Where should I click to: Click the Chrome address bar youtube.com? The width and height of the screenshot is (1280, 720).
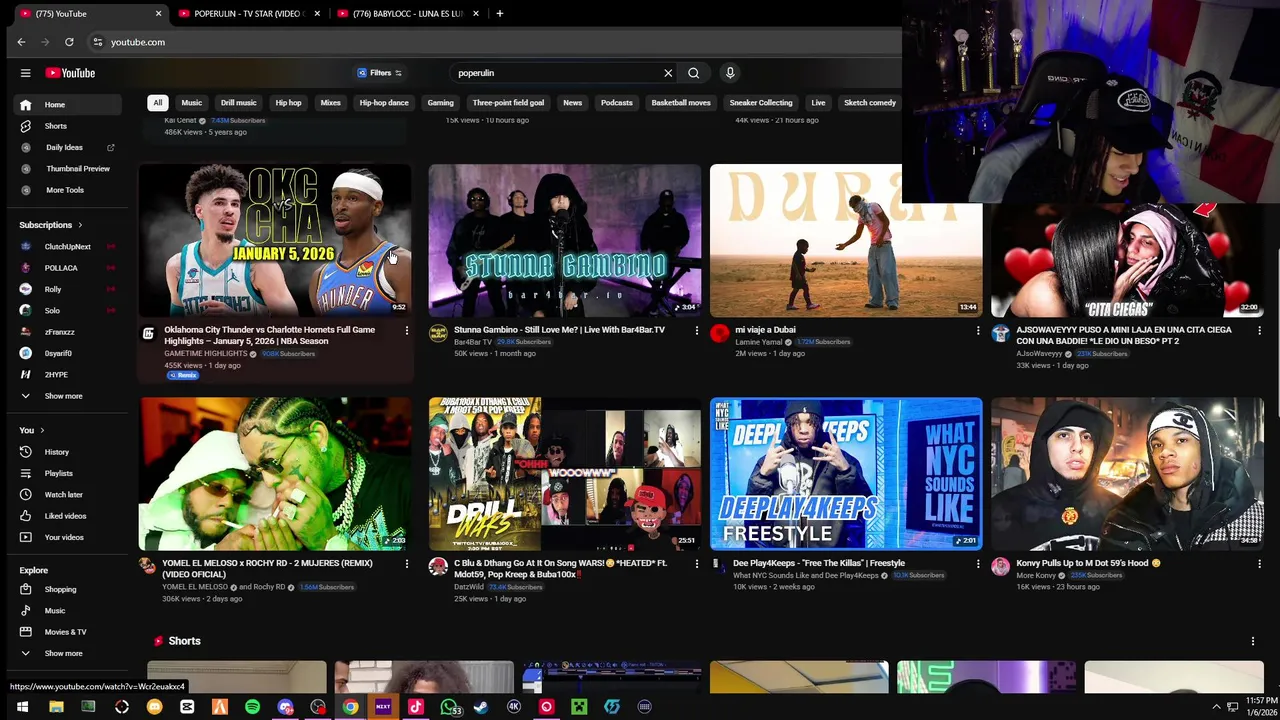138,42
